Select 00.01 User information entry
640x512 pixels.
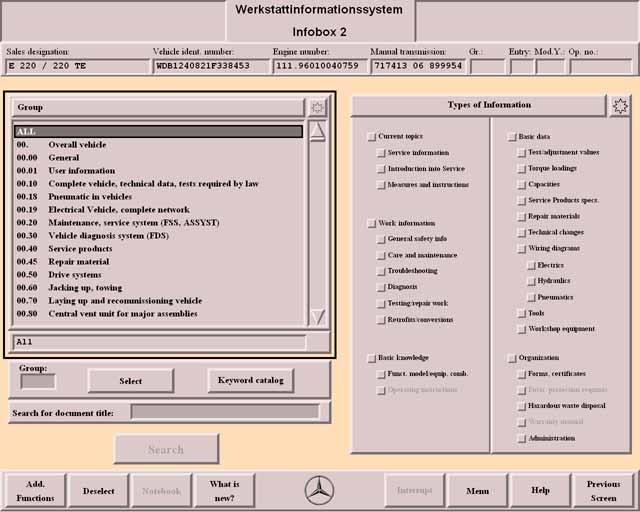(x=158, y=171)
